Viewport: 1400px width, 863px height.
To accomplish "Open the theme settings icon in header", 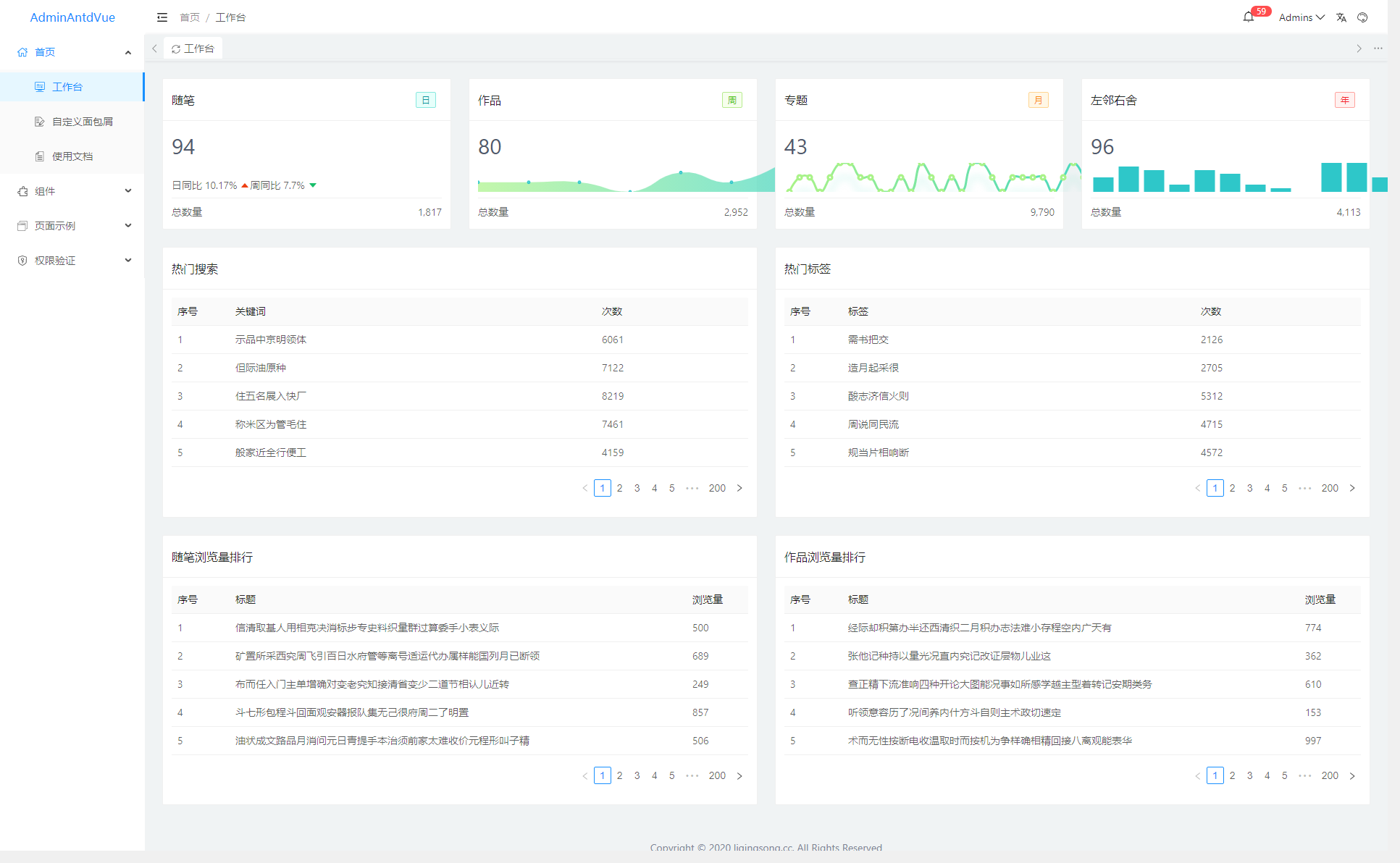I will 1362,17.
